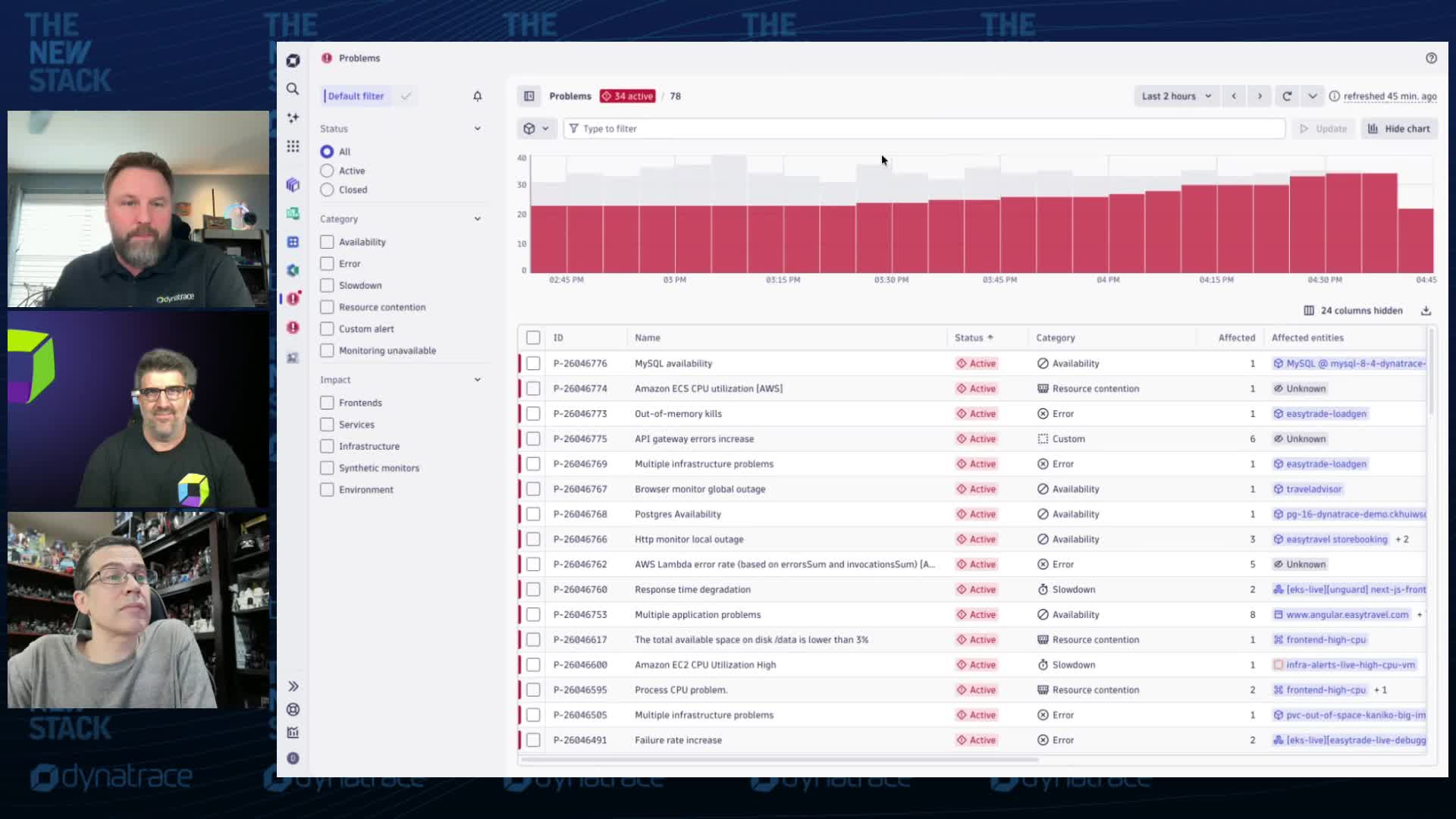
Task: Collapse the Impact section
Action: pyautogui.click(x=477, y=380)
